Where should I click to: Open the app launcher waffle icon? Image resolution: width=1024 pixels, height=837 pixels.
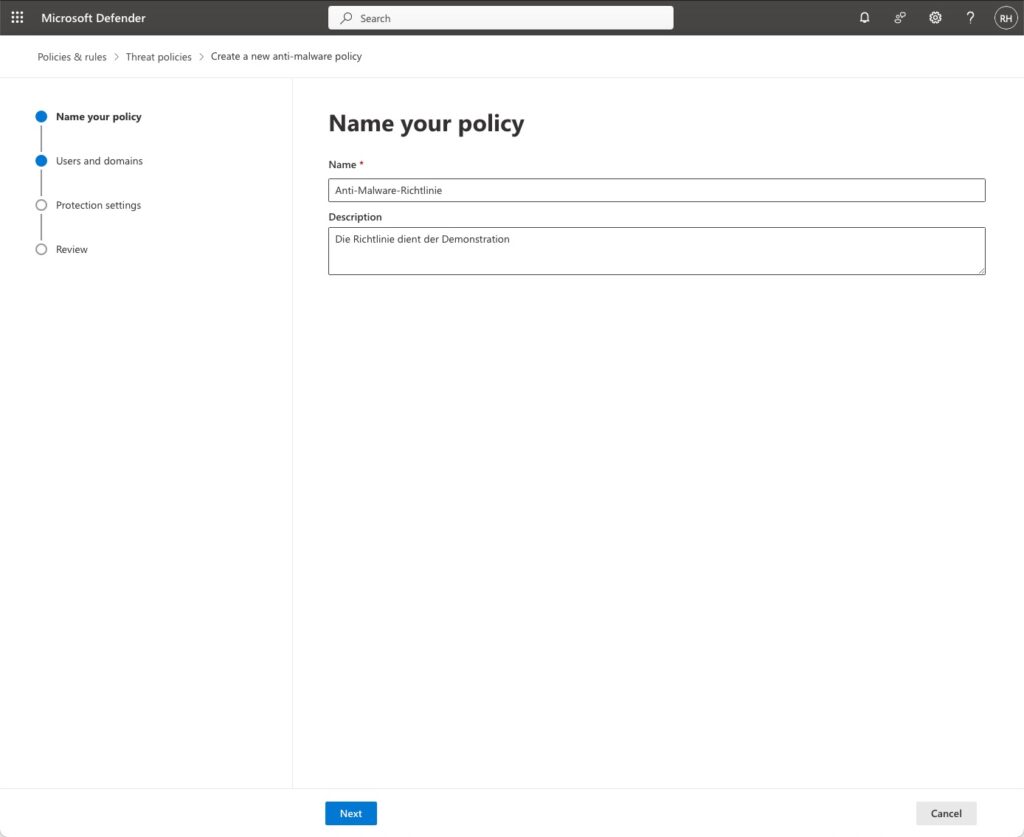click(17, 18)
